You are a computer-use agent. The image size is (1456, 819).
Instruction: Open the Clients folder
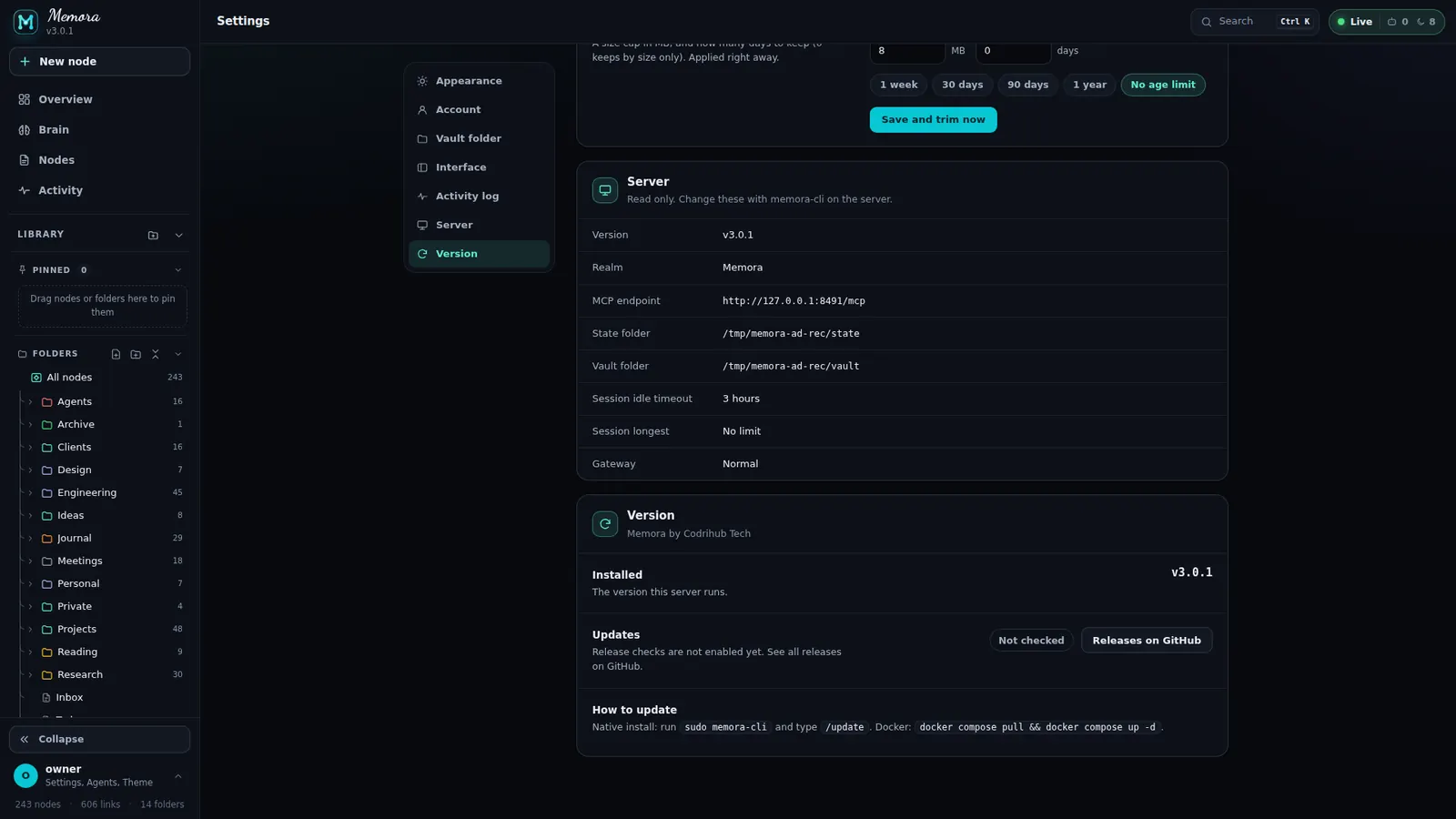(105, 447)
